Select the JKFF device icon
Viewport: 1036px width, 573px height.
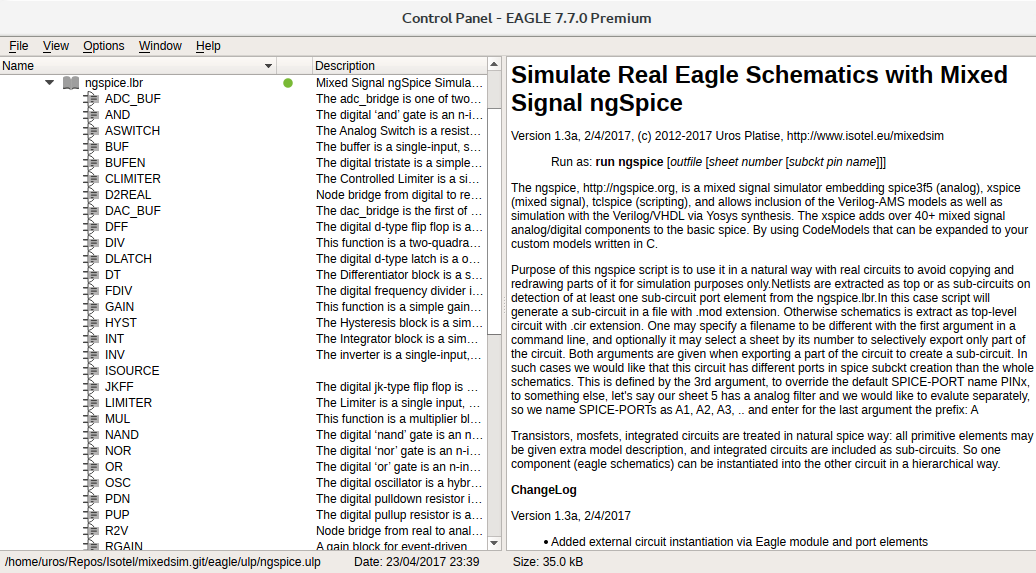91,387
